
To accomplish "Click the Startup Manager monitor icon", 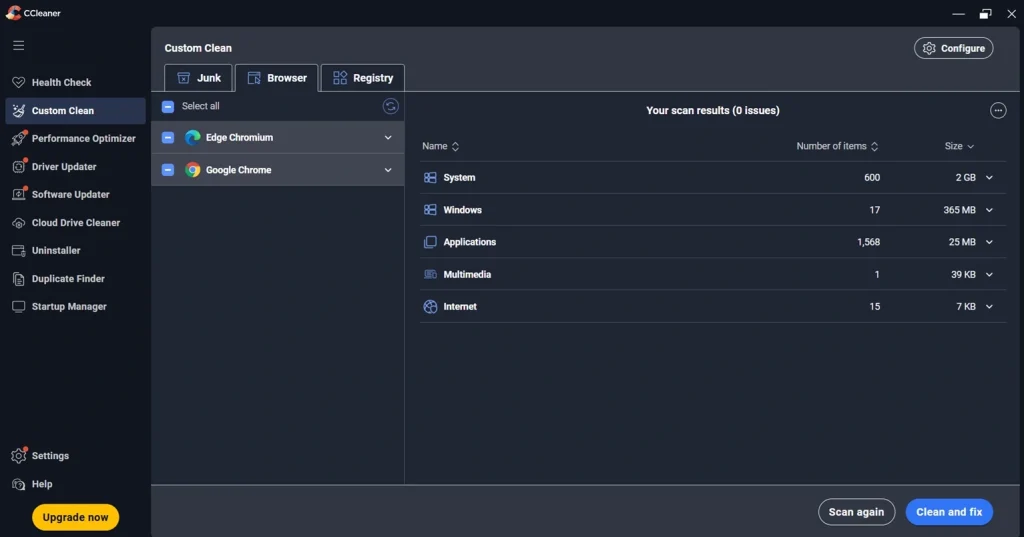I will (x=18, y=306).
